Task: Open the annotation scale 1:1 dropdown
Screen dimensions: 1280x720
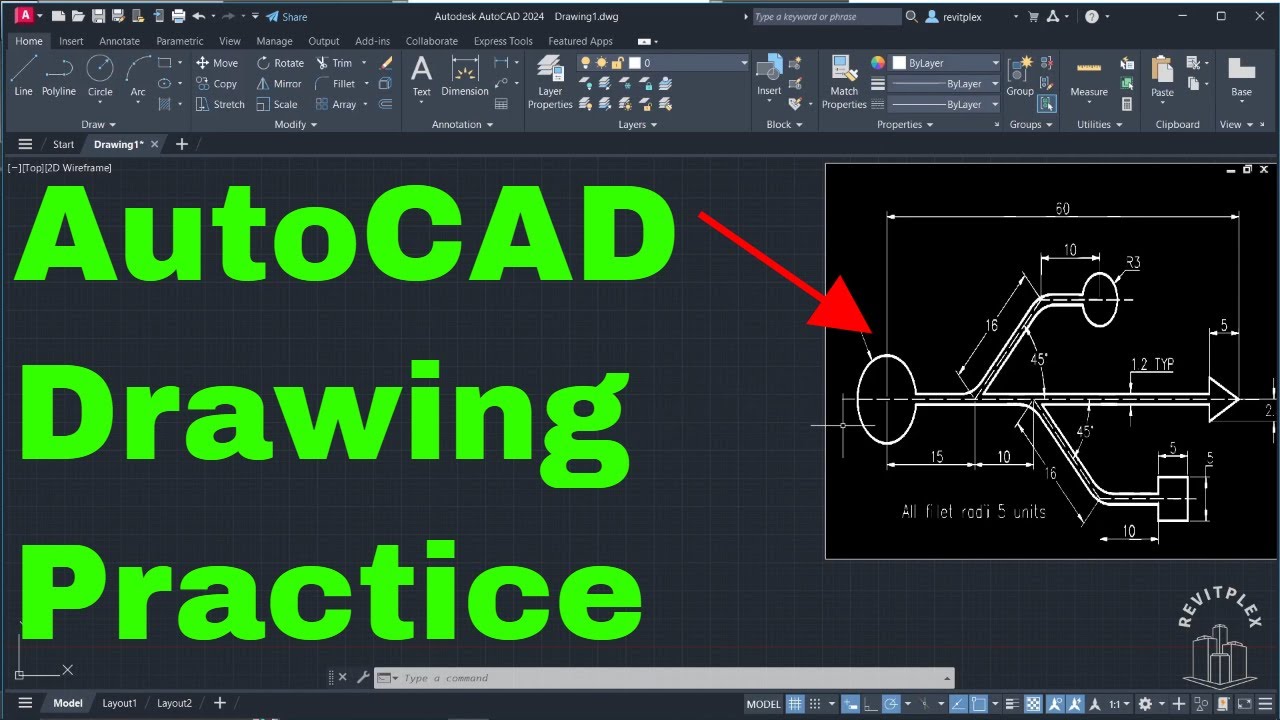Action: [x=1122, y=704]
